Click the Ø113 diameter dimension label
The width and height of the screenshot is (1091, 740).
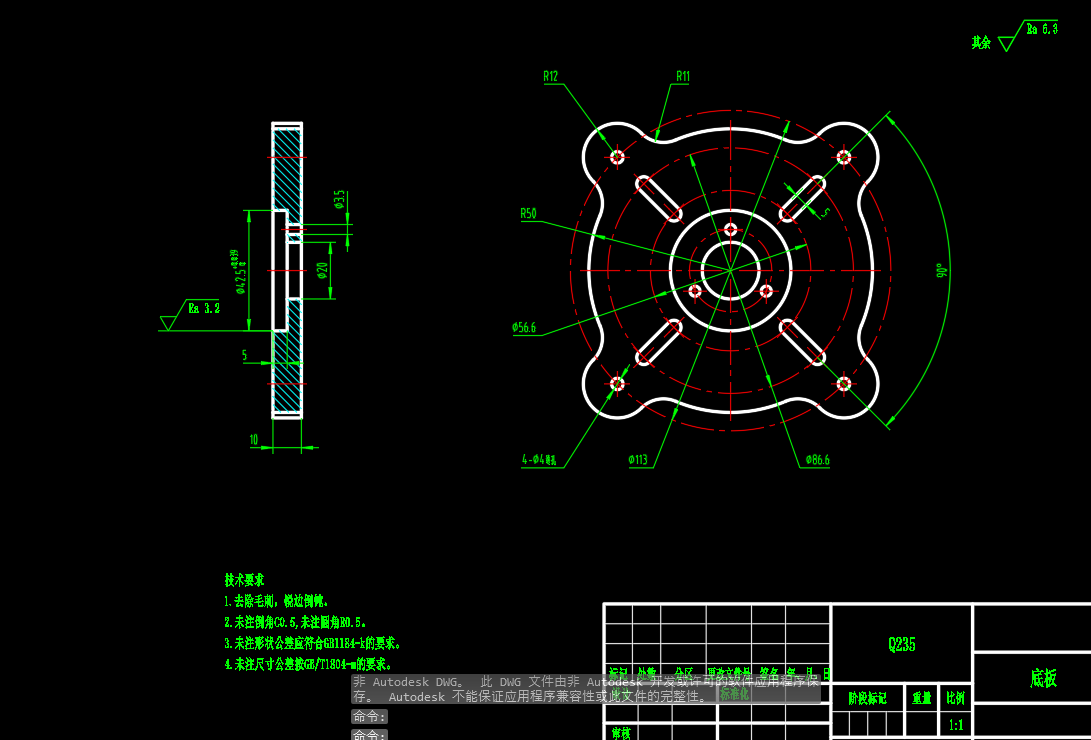pyautogui.click(x=637, y=460)
